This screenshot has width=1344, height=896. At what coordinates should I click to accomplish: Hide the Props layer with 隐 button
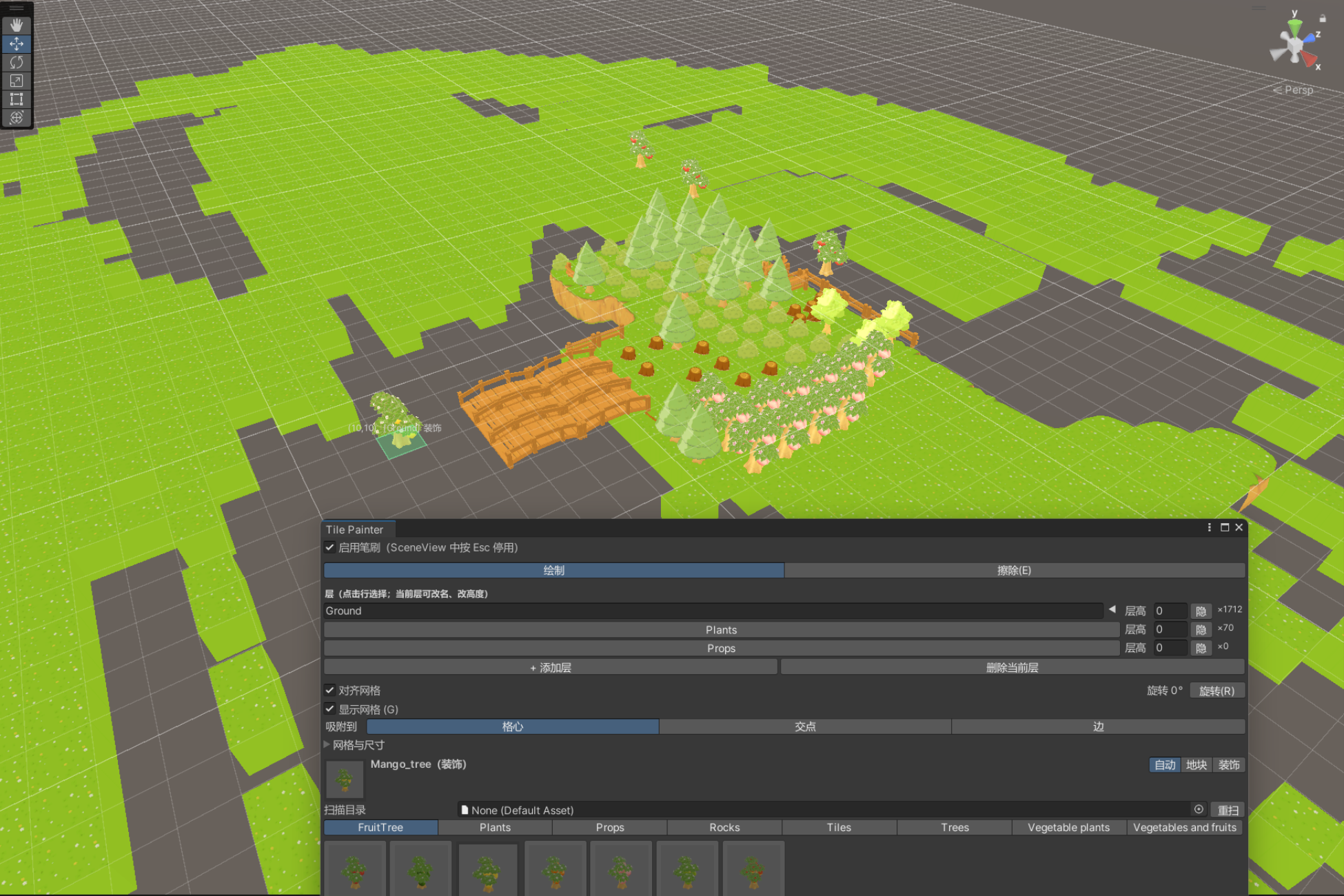(1201, 649)
